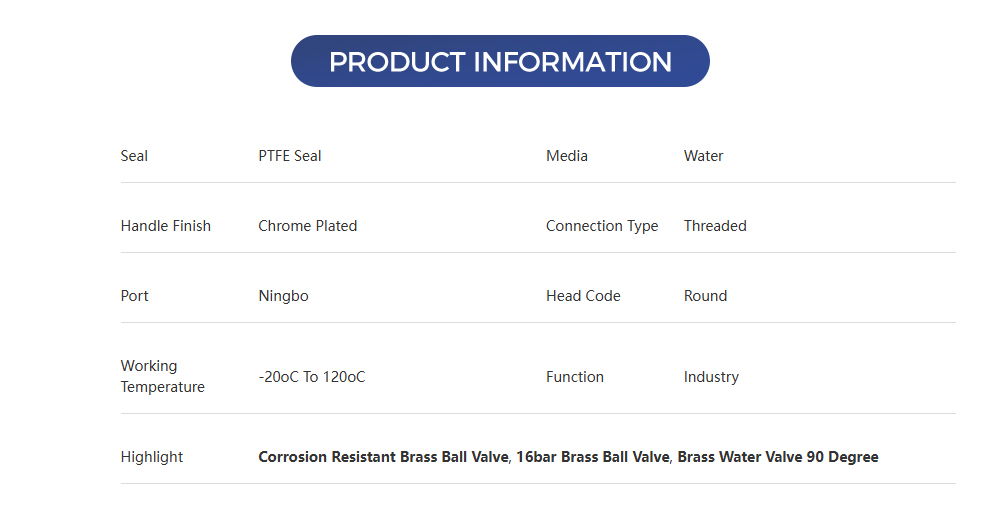The image size is (1000, 532).
Task: Select the Chrome Plated value
Action: (308, 226)
